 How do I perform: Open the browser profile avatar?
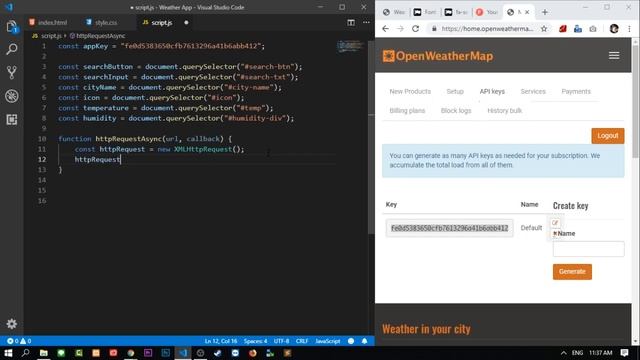click(614, 29)
